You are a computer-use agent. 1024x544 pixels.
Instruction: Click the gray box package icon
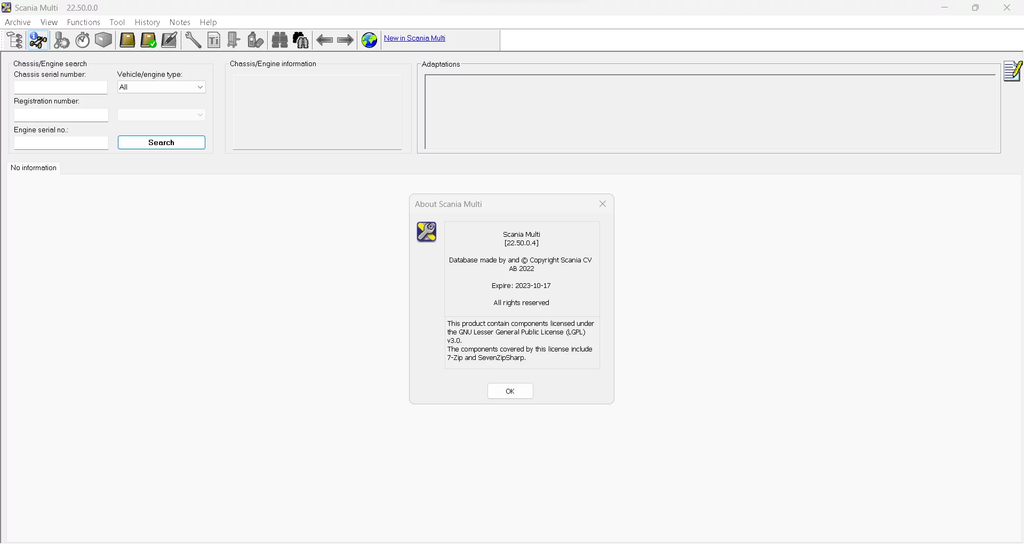pyautogui.click(x=103, y=40)
